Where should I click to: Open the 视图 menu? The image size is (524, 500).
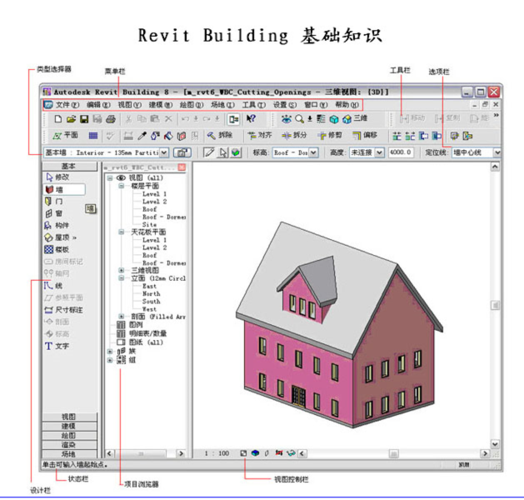click(130, 105)
